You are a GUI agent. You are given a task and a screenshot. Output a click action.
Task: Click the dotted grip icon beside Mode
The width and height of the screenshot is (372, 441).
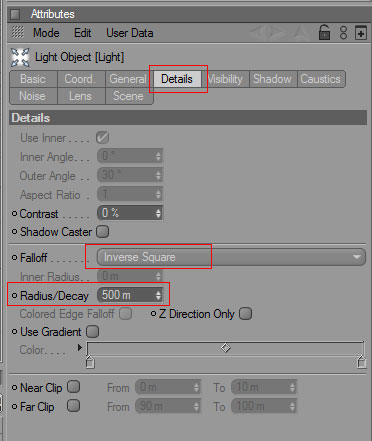tap(18, 32)
